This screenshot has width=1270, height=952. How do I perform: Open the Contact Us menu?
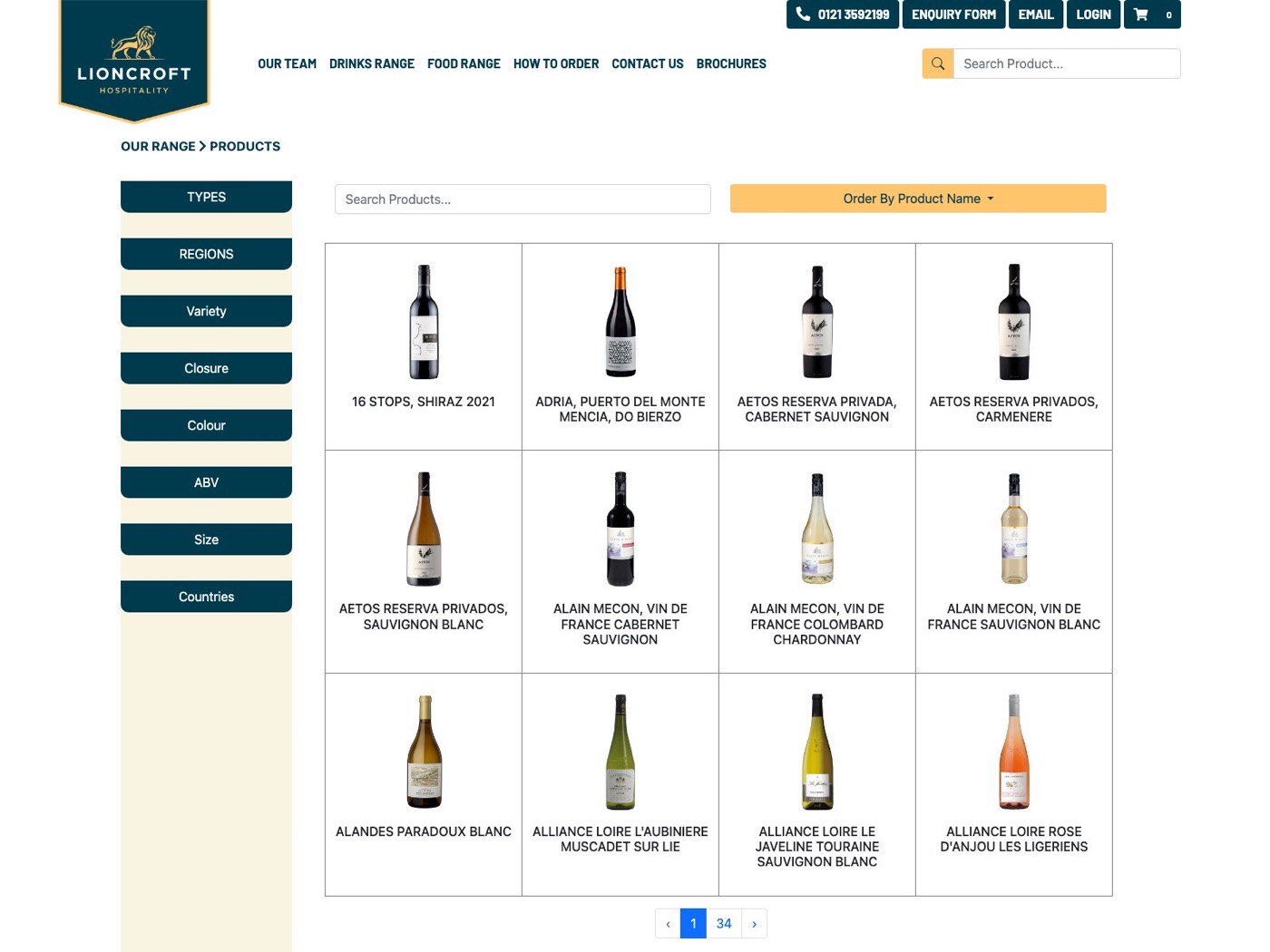[x=648, y=63]
